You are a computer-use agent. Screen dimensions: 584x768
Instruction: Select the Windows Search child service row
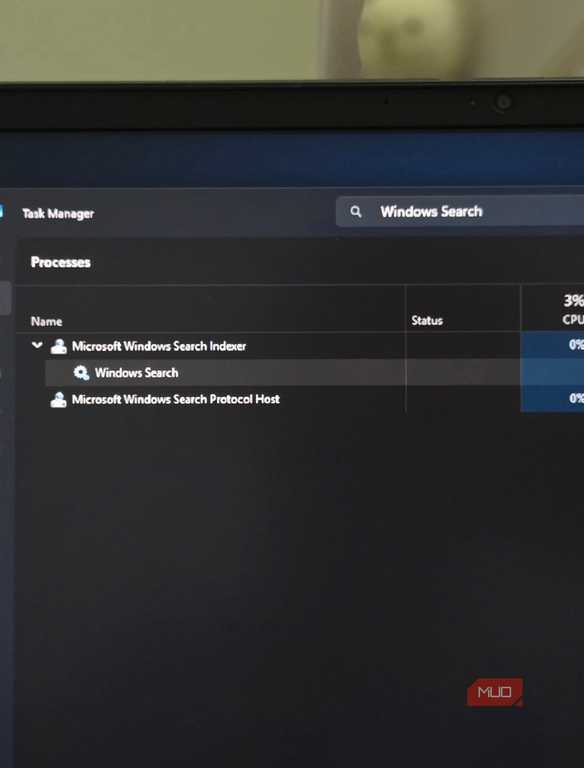point(315,373)
